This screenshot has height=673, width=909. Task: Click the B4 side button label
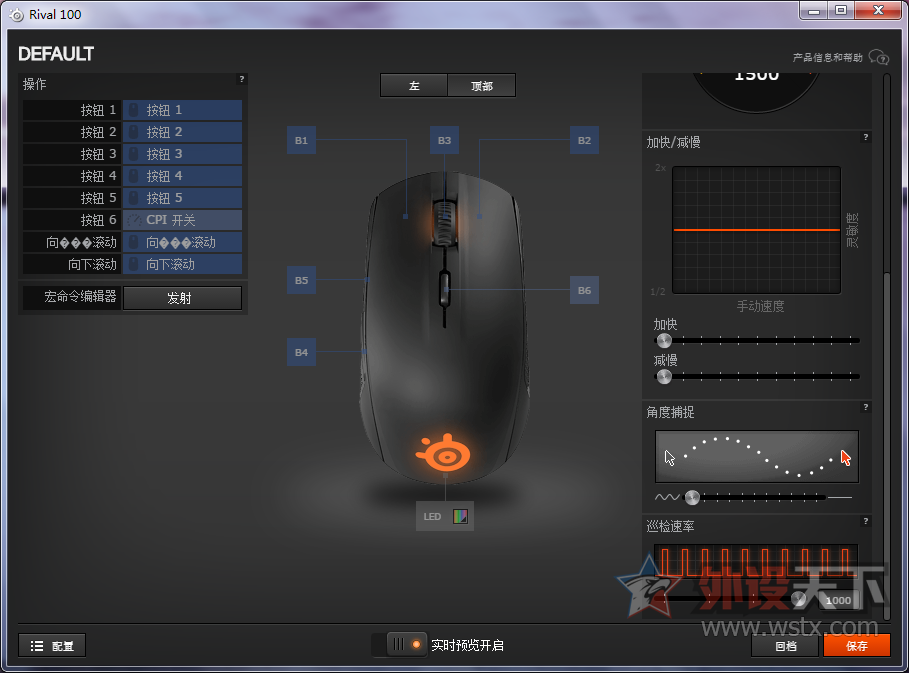301,352
